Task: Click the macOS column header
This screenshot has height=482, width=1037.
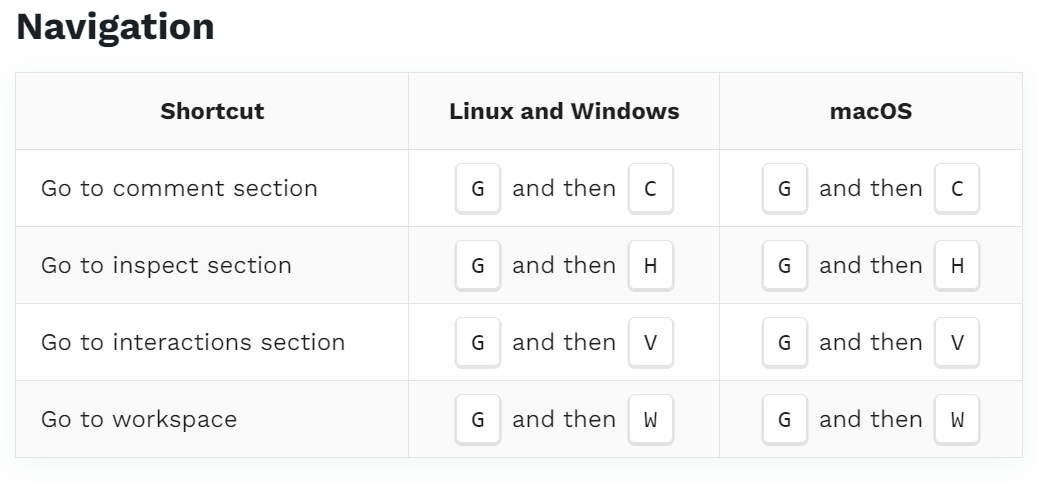Action: pyautogui.click(x=871, y=111)
